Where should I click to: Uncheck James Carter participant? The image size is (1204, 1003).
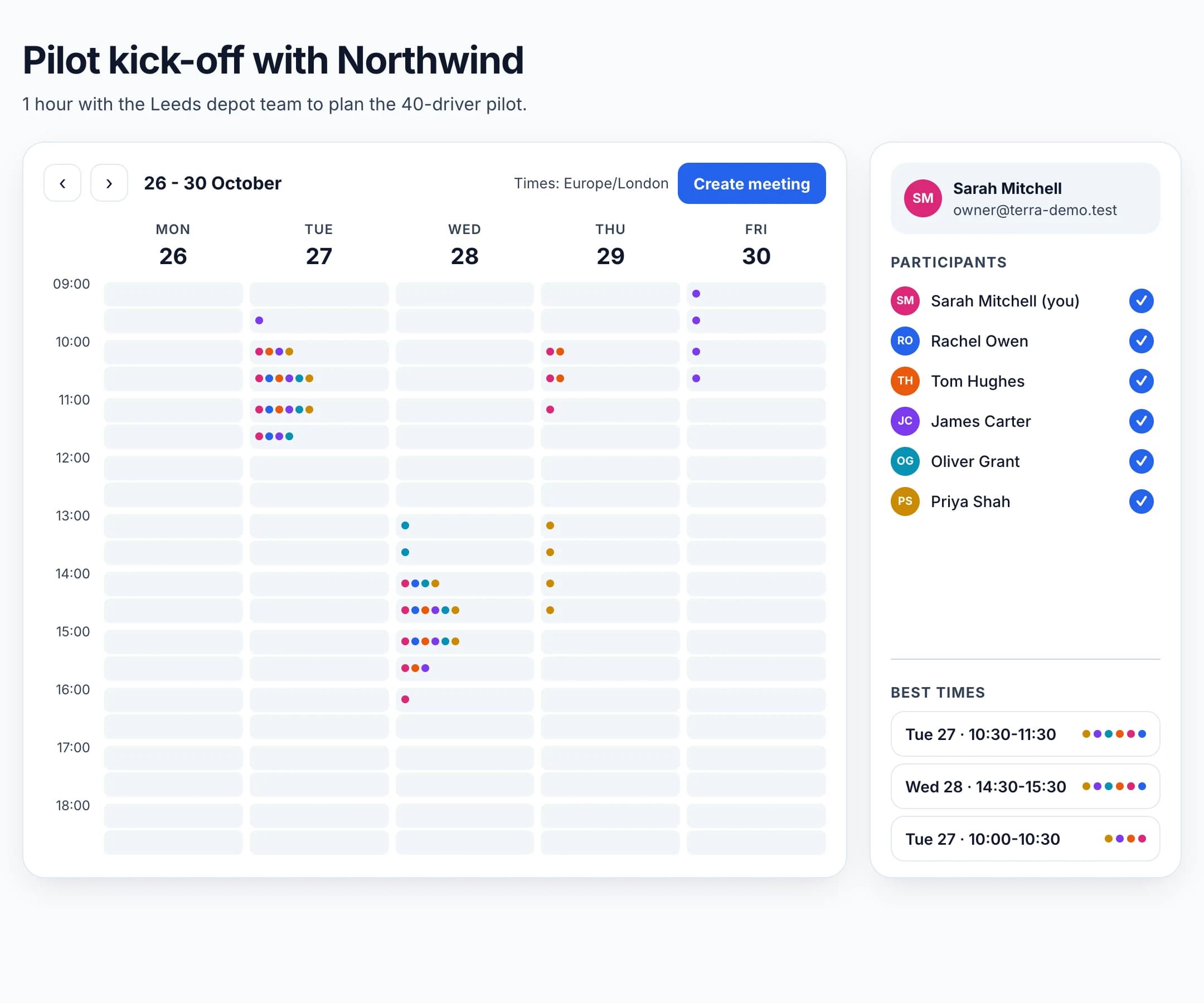pos(1141,421)
